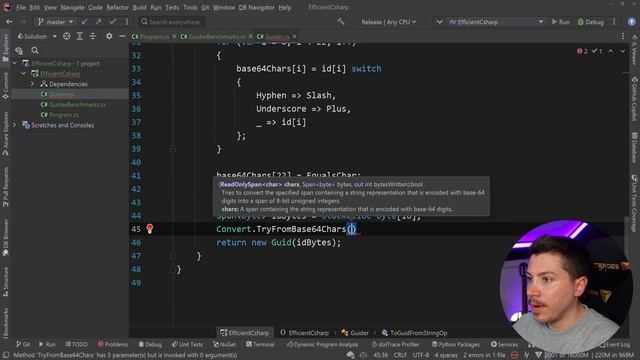The width and height of the screenshot is (640, 360).
Task: Hide the Solution panel with minus icon
Action: coord(122,36)
